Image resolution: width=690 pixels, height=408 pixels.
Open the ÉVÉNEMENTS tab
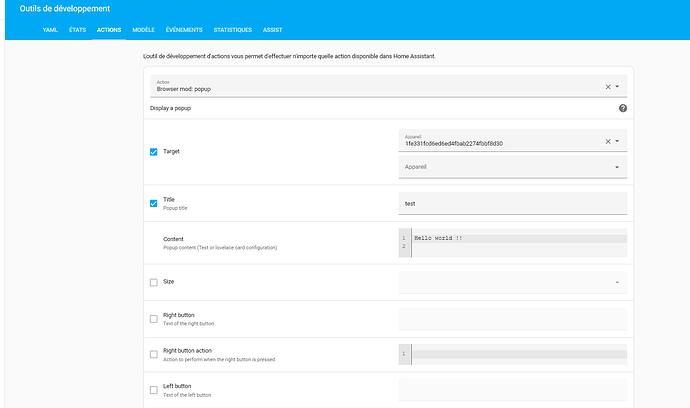pos(182,30)
